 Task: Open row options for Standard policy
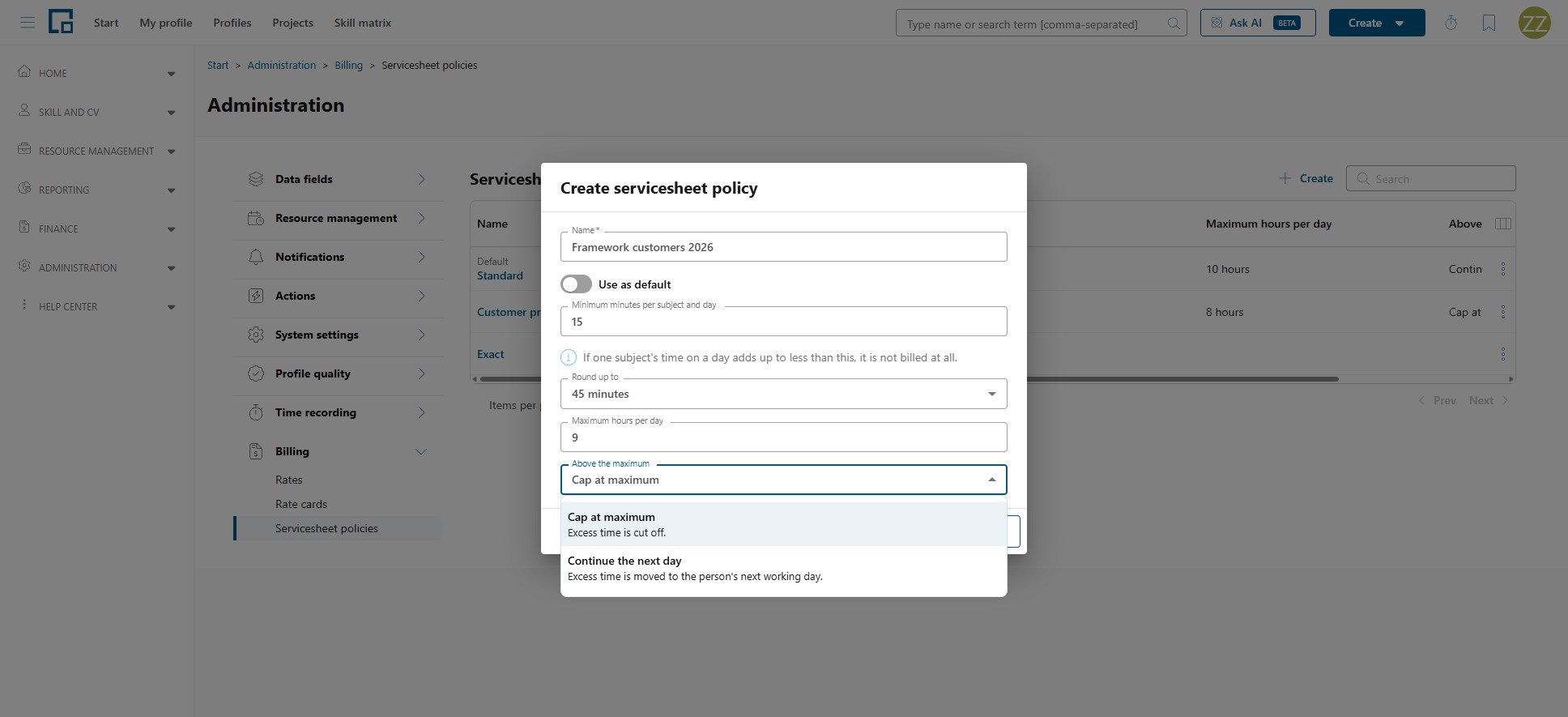(x=1503, y=269)
